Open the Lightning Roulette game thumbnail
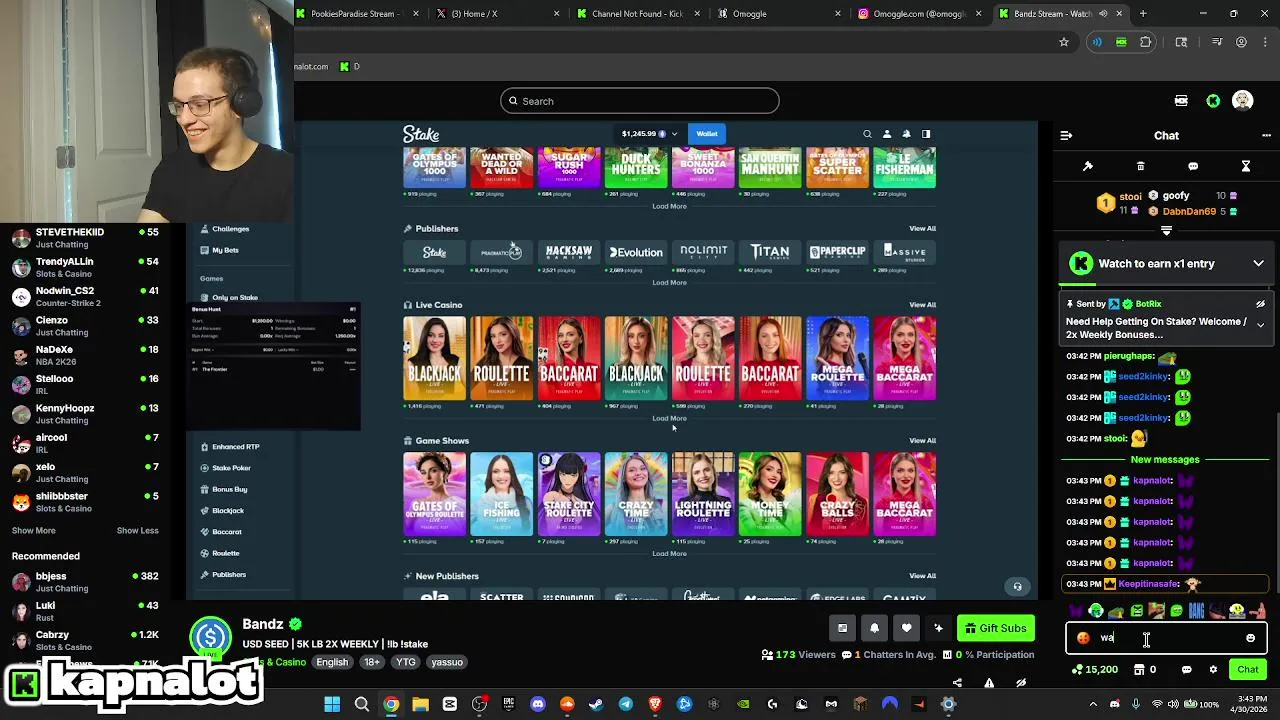 pyautogui.click(x=703, y=494)
